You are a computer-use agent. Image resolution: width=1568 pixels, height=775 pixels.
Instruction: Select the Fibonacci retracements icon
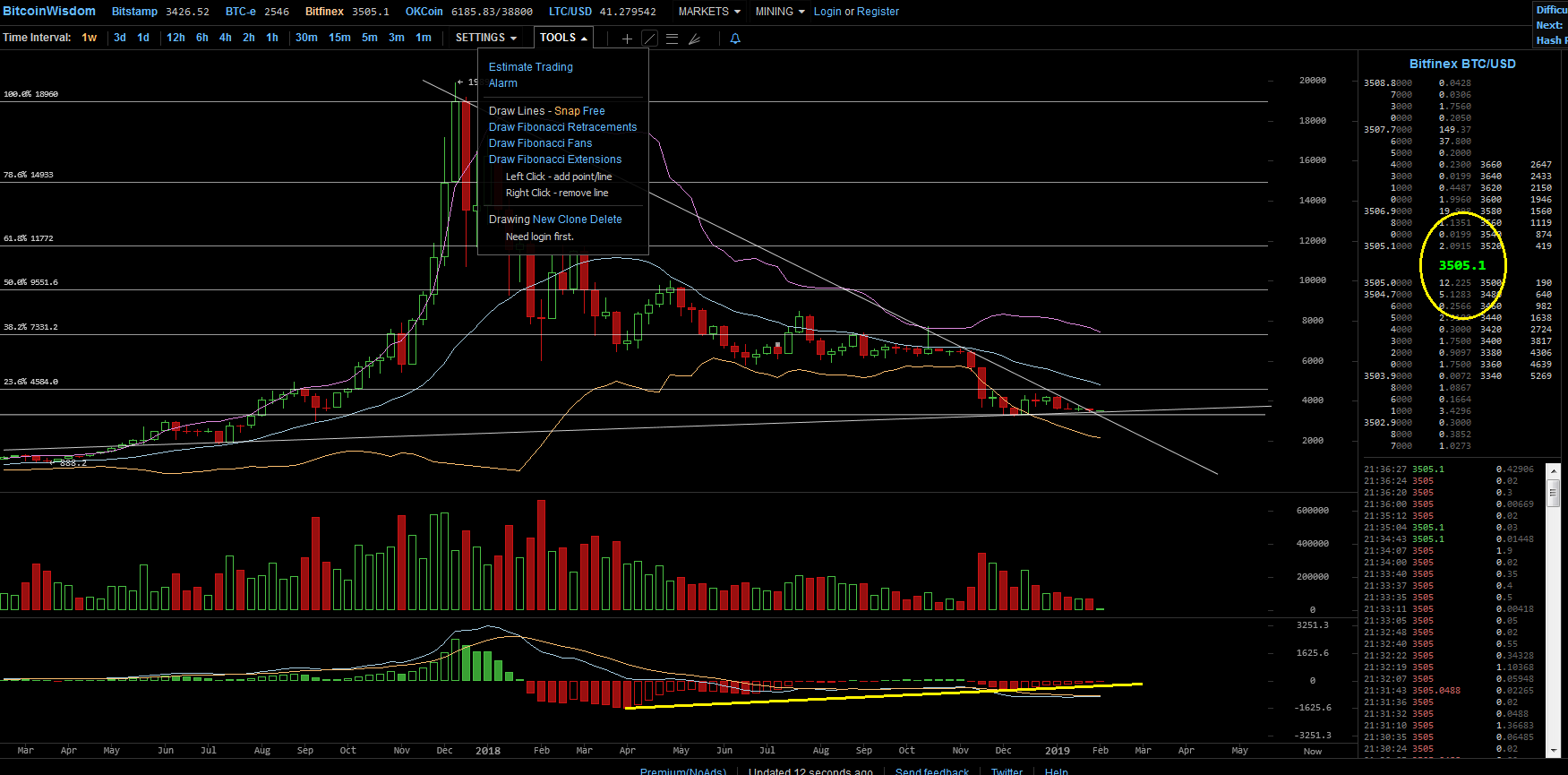point(673,39)
